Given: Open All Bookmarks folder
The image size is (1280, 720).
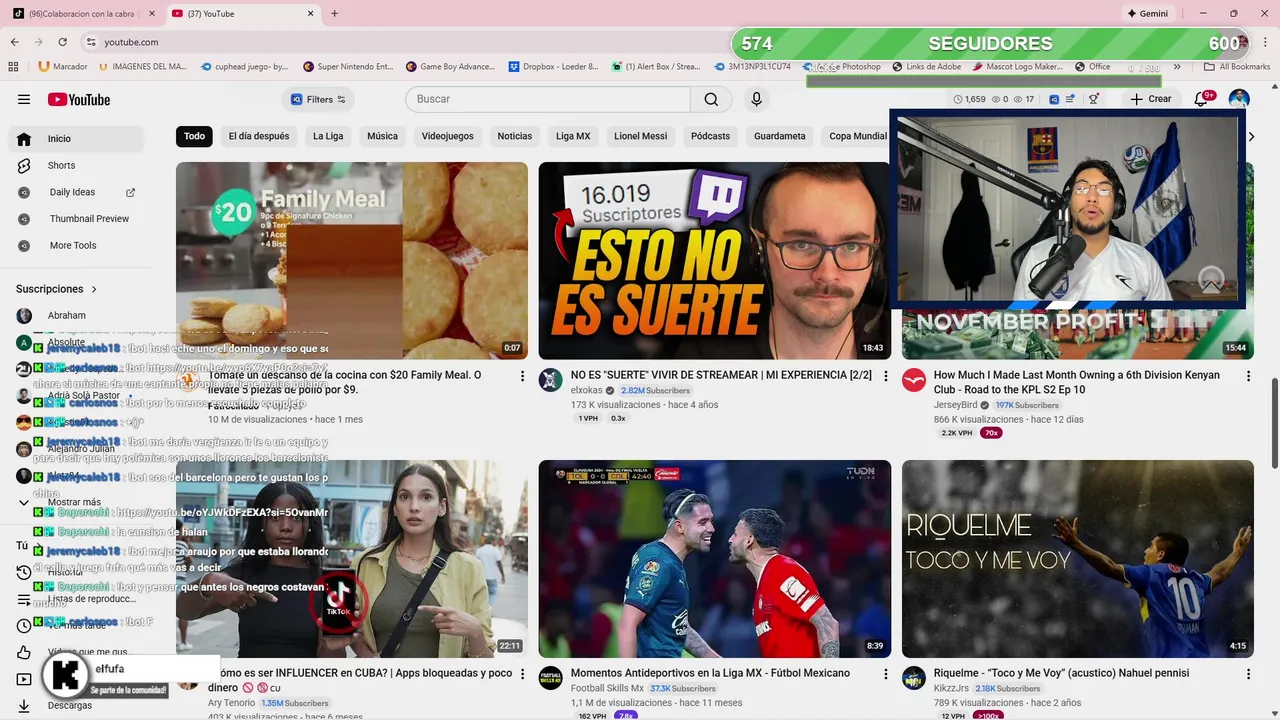Looking at the screenshot, I should tap(1237, 67).
